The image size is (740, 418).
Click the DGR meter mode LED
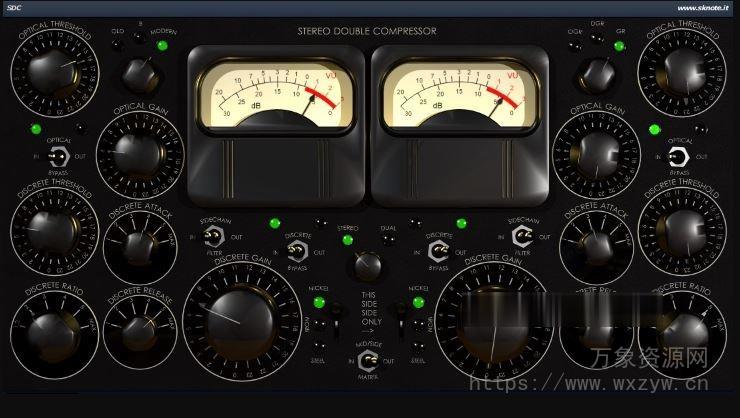597,38
